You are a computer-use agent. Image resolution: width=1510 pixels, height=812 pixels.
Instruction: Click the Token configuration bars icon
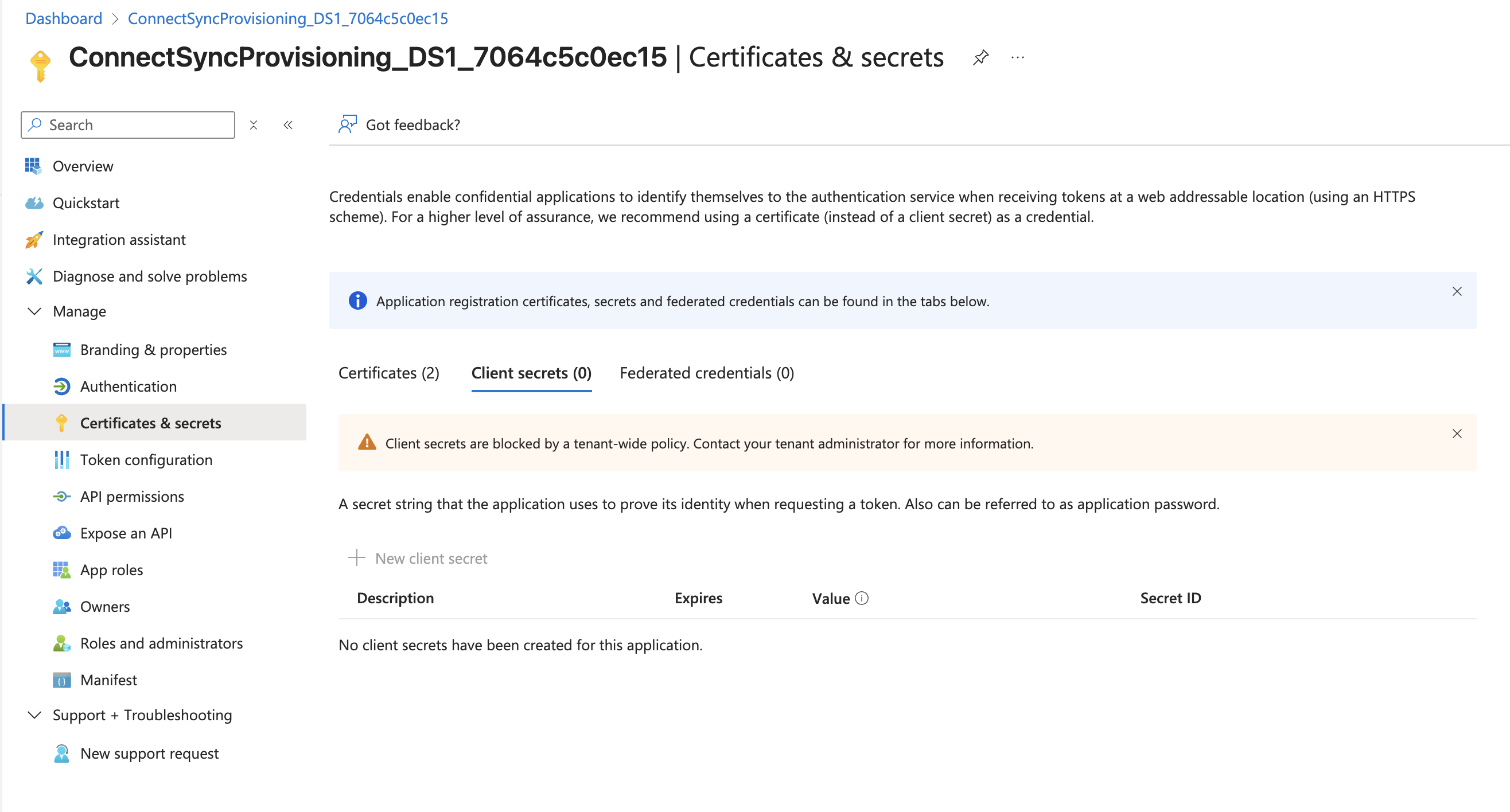point(61,460)
